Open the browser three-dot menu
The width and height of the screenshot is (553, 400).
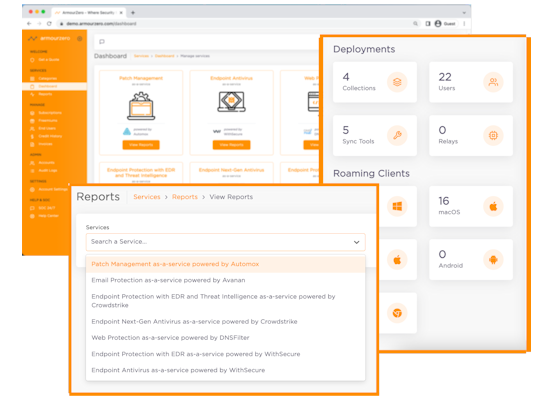coord(464,24)
